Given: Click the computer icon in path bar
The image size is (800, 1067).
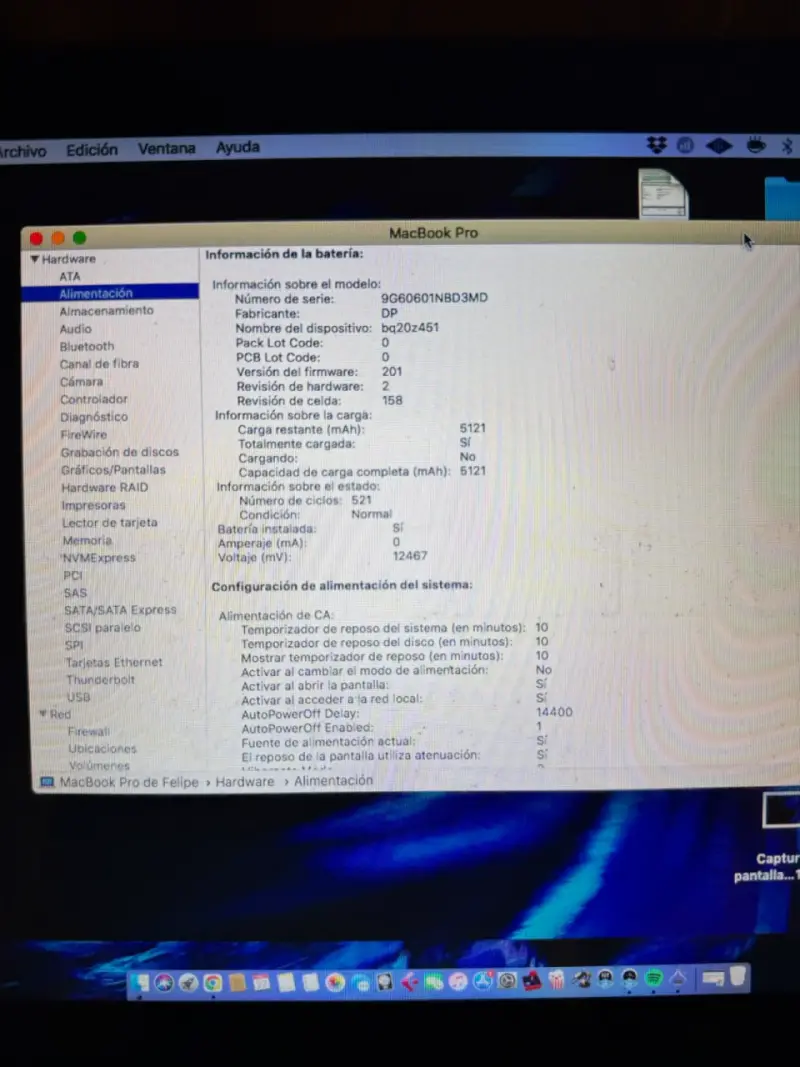Looking at the screenshot, I should point(47,783).
